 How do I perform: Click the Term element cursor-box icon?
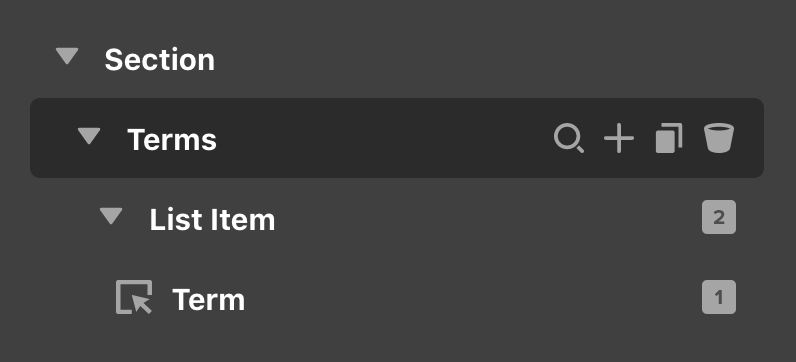[x=134, y=297]
